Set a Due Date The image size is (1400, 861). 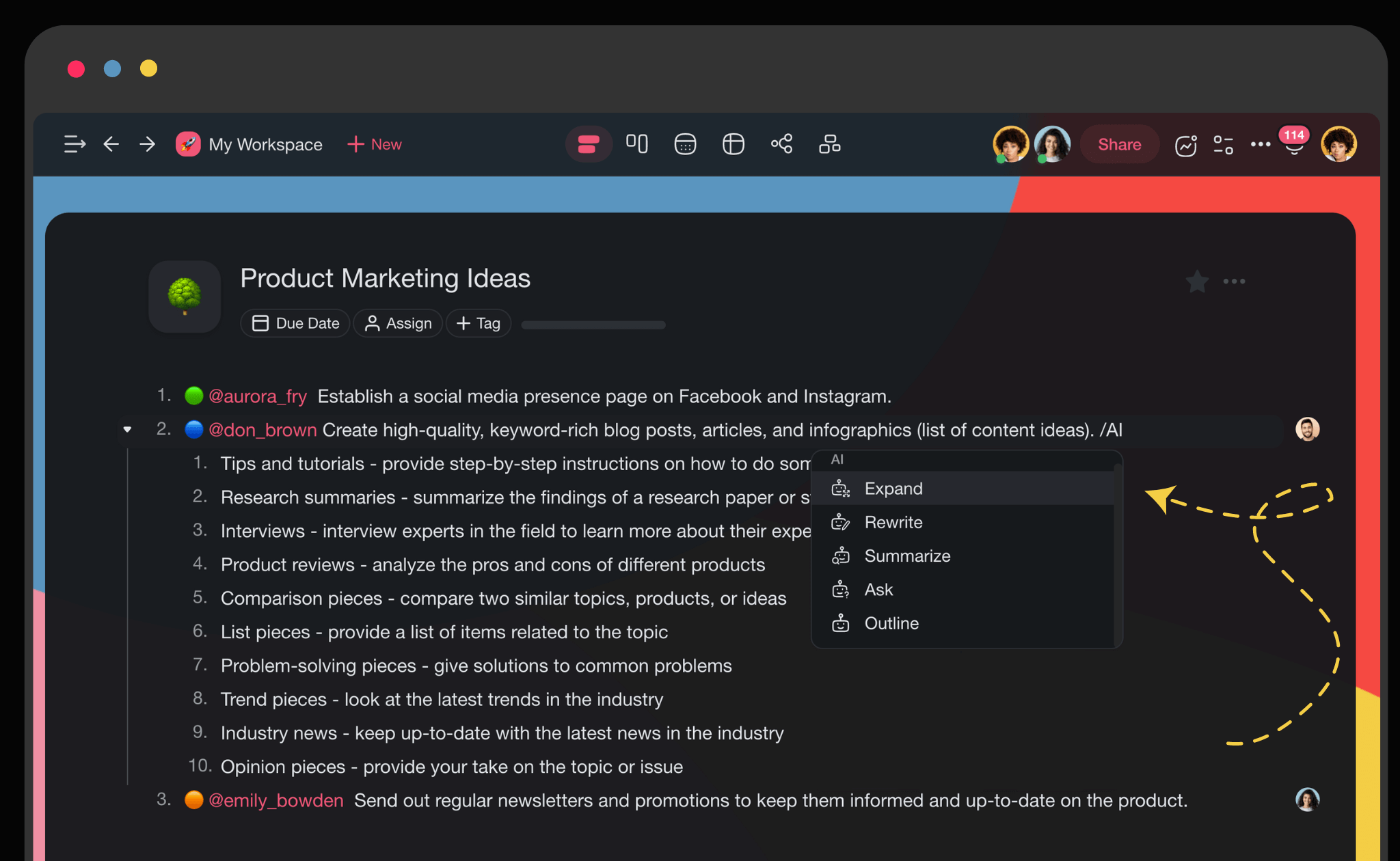295,323
